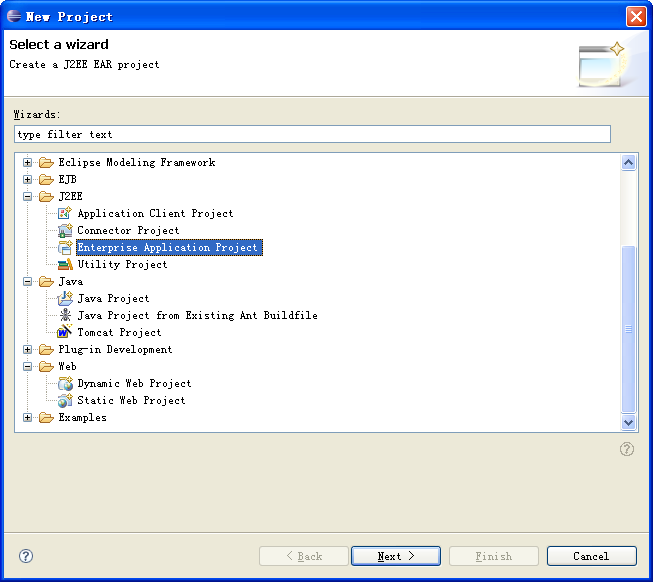The height and width of the screenshot is (582, 653).
Task: Expand the Examples tree node
Action: [x=27, y=418]
